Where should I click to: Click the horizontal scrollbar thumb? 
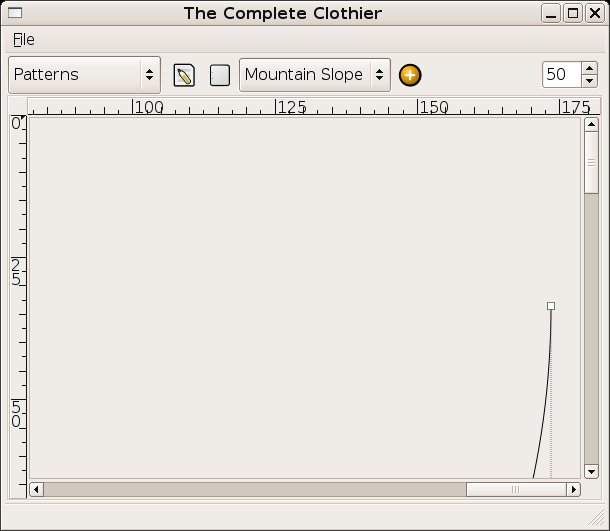click(x=516, y=489)
